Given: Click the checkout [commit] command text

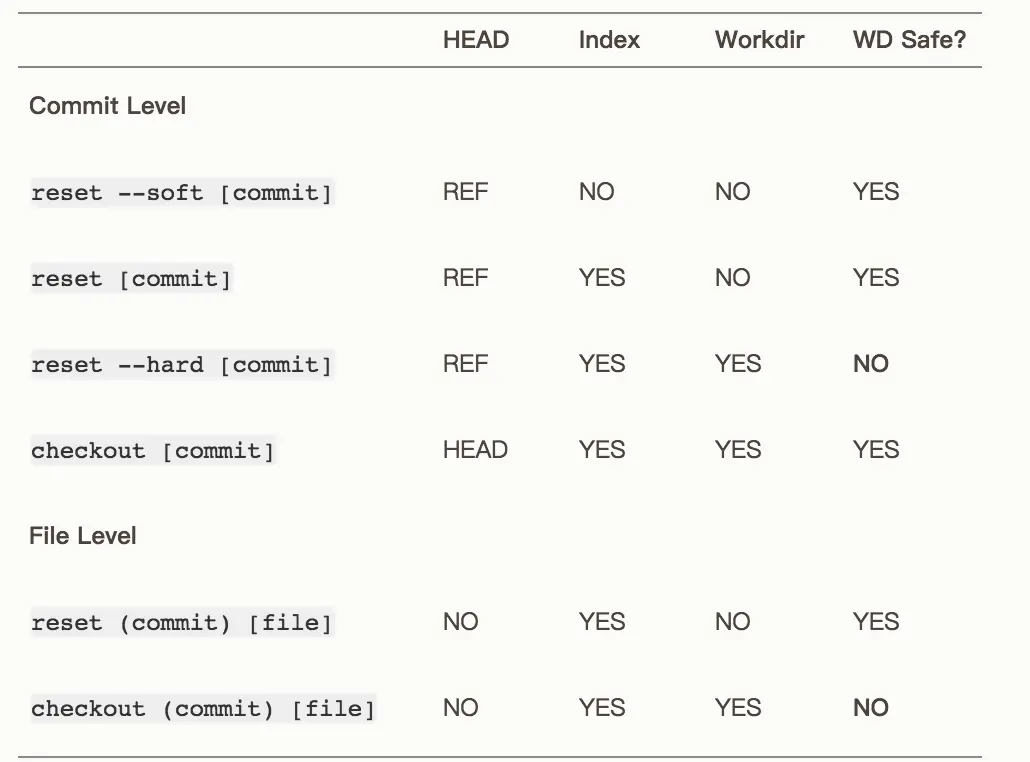Looking at the screenshot, I should pos(152,451).
